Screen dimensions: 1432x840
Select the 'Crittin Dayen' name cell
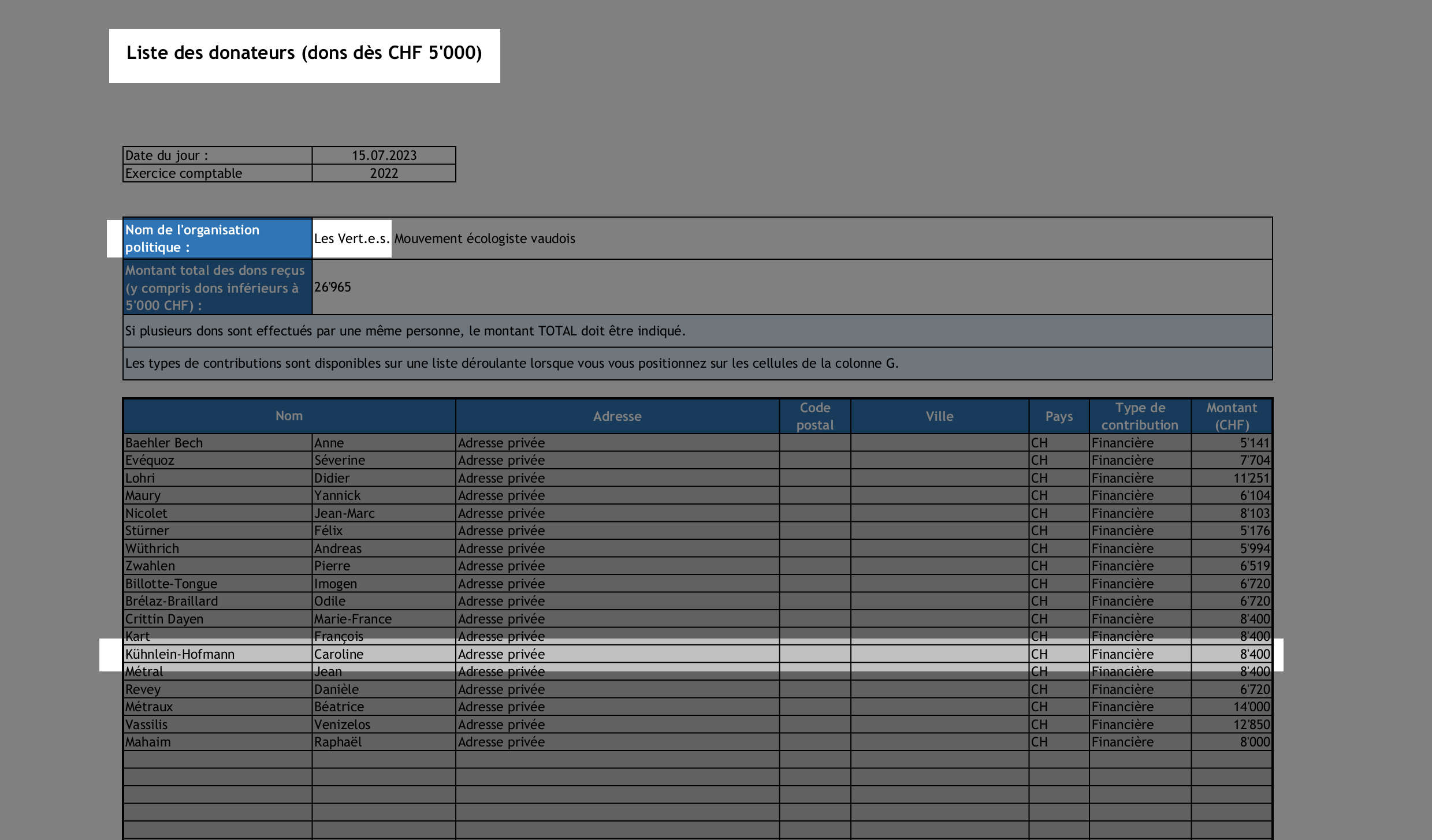218,619
